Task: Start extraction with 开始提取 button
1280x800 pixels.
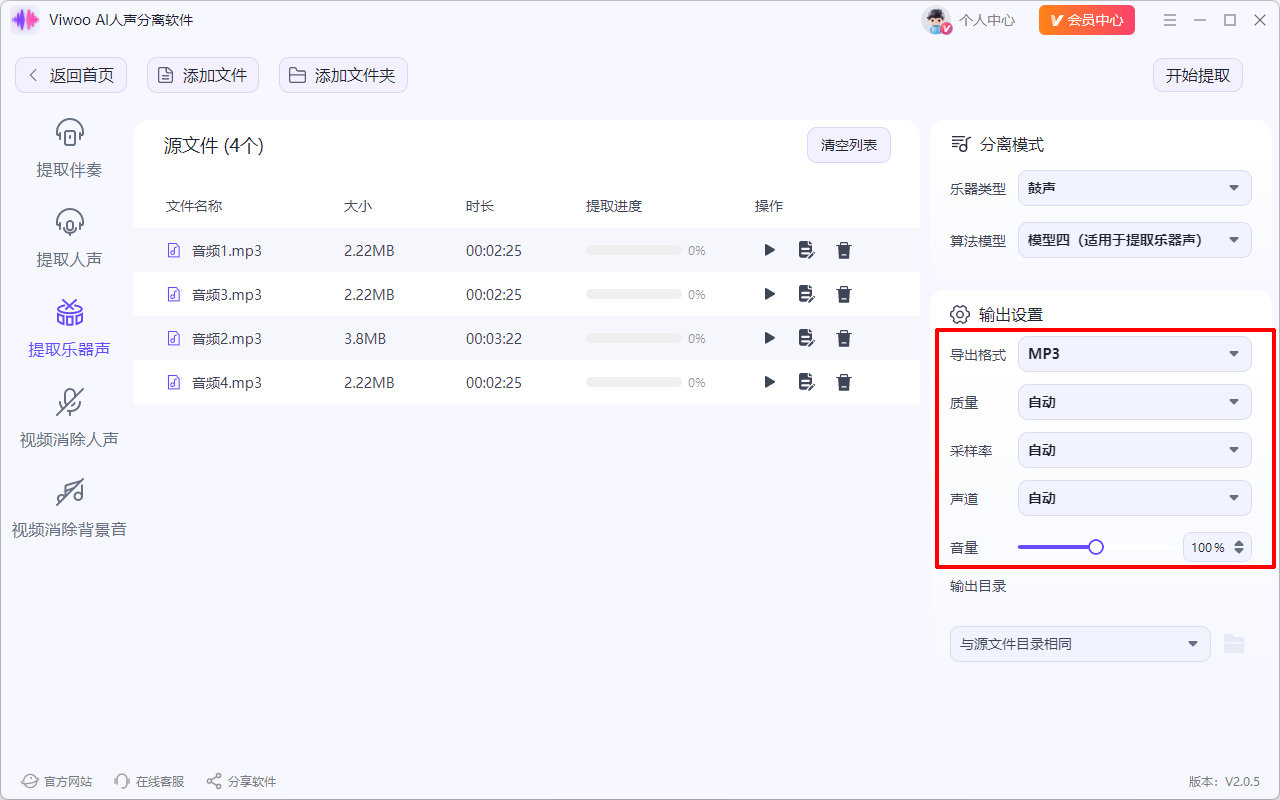Action: coord(1198,75)
